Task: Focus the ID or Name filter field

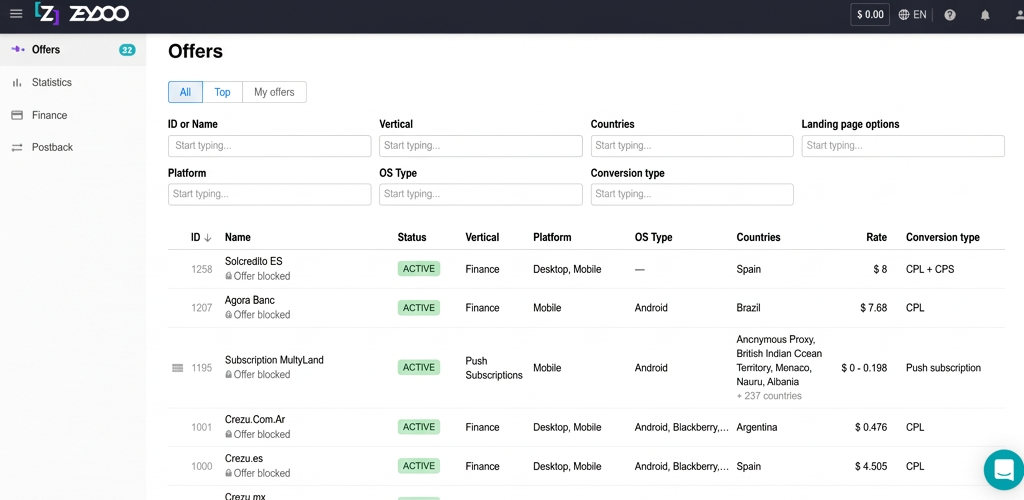Action: click(270, 146)
